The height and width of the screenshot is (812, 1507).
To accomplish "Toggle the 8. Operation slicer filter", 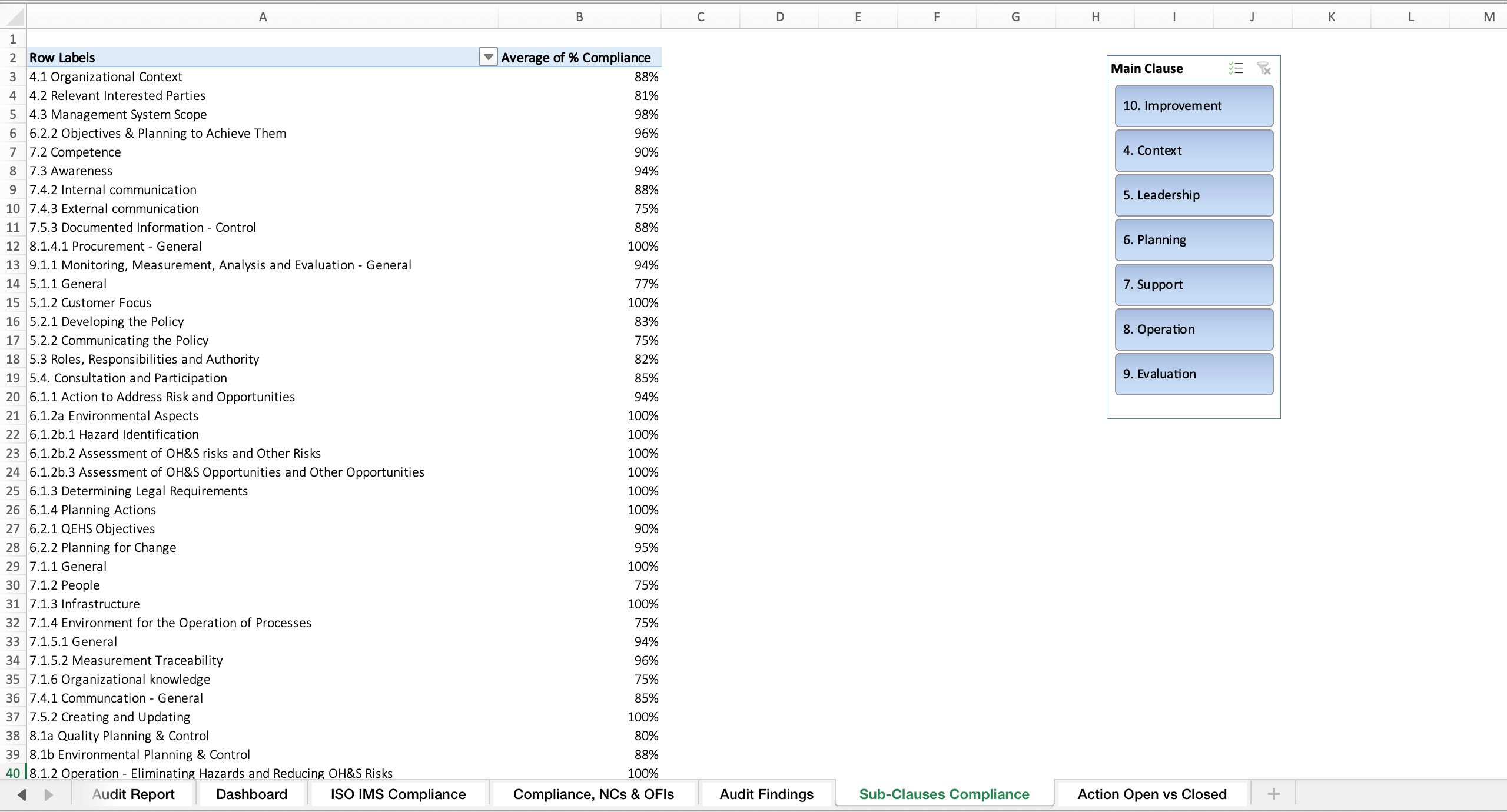I will point(1193,329).
